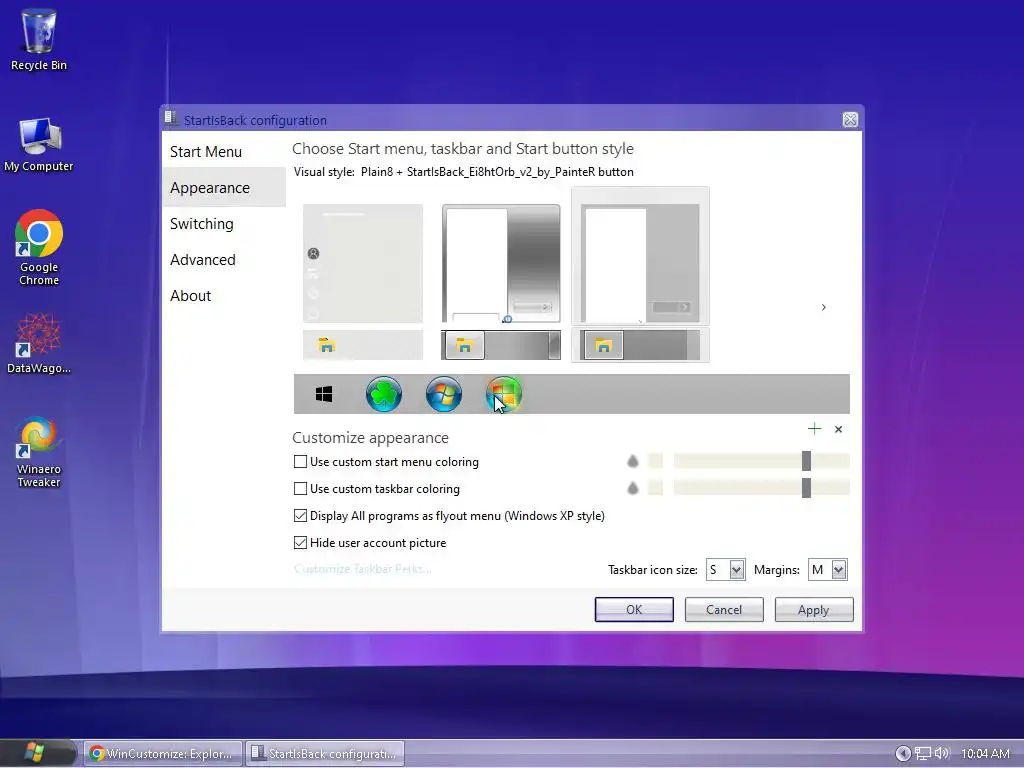Select the flat Windows logo start button

pyautogui.click(x=324, y=394)
